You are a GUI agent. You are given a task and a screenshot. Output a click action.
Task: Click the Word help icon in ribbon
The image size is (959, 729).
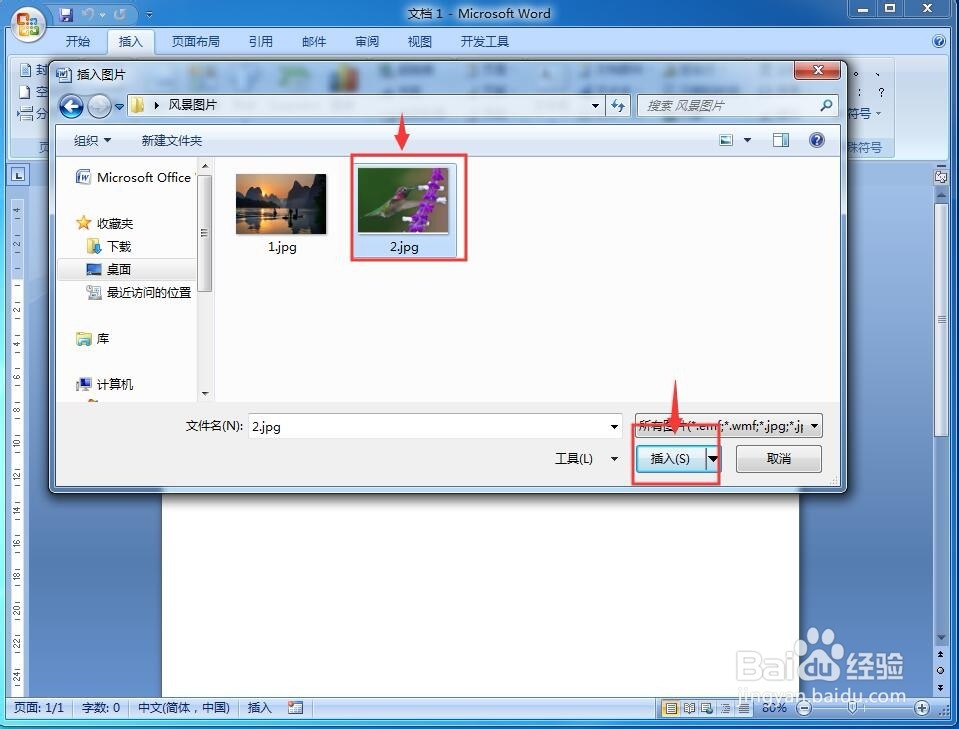pyautogui.click(x=939, y=41)
